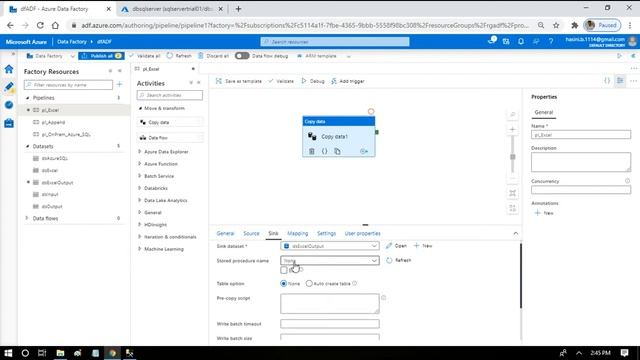Clone the Copy data1 activity using the copy icon
The height and width of the screenshot is (360, 640).
tap(337, 151)
